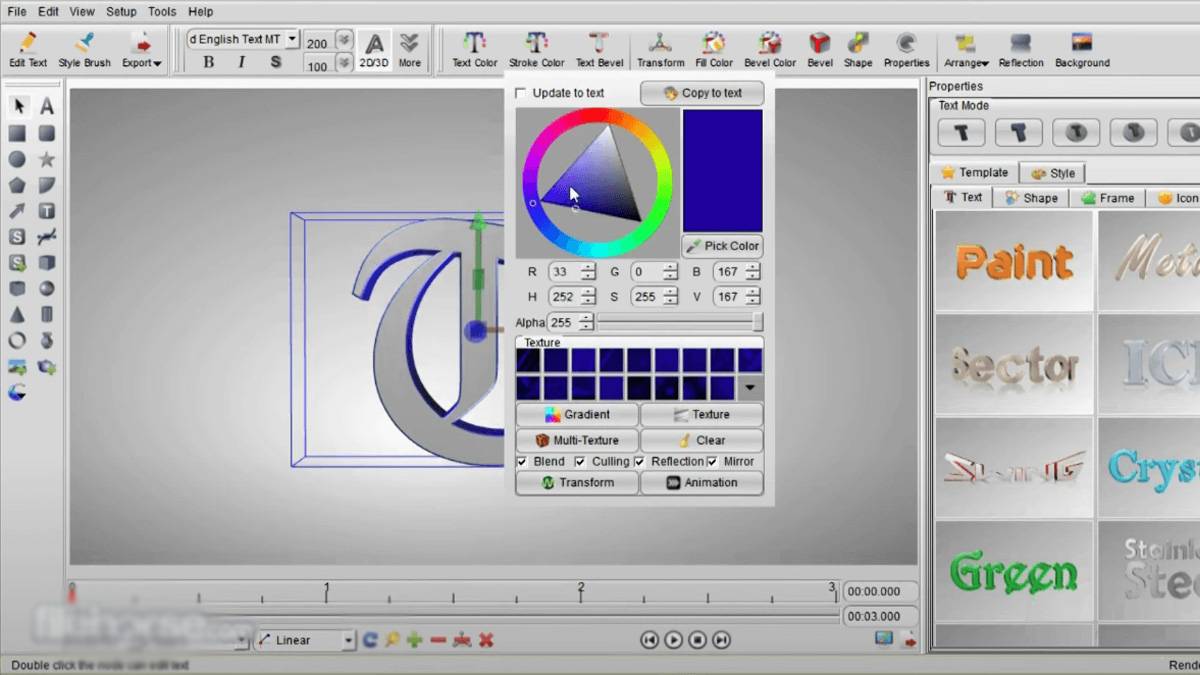Uncheck the Culling checkbox
1200x675 pixels.
coord(580,462)
